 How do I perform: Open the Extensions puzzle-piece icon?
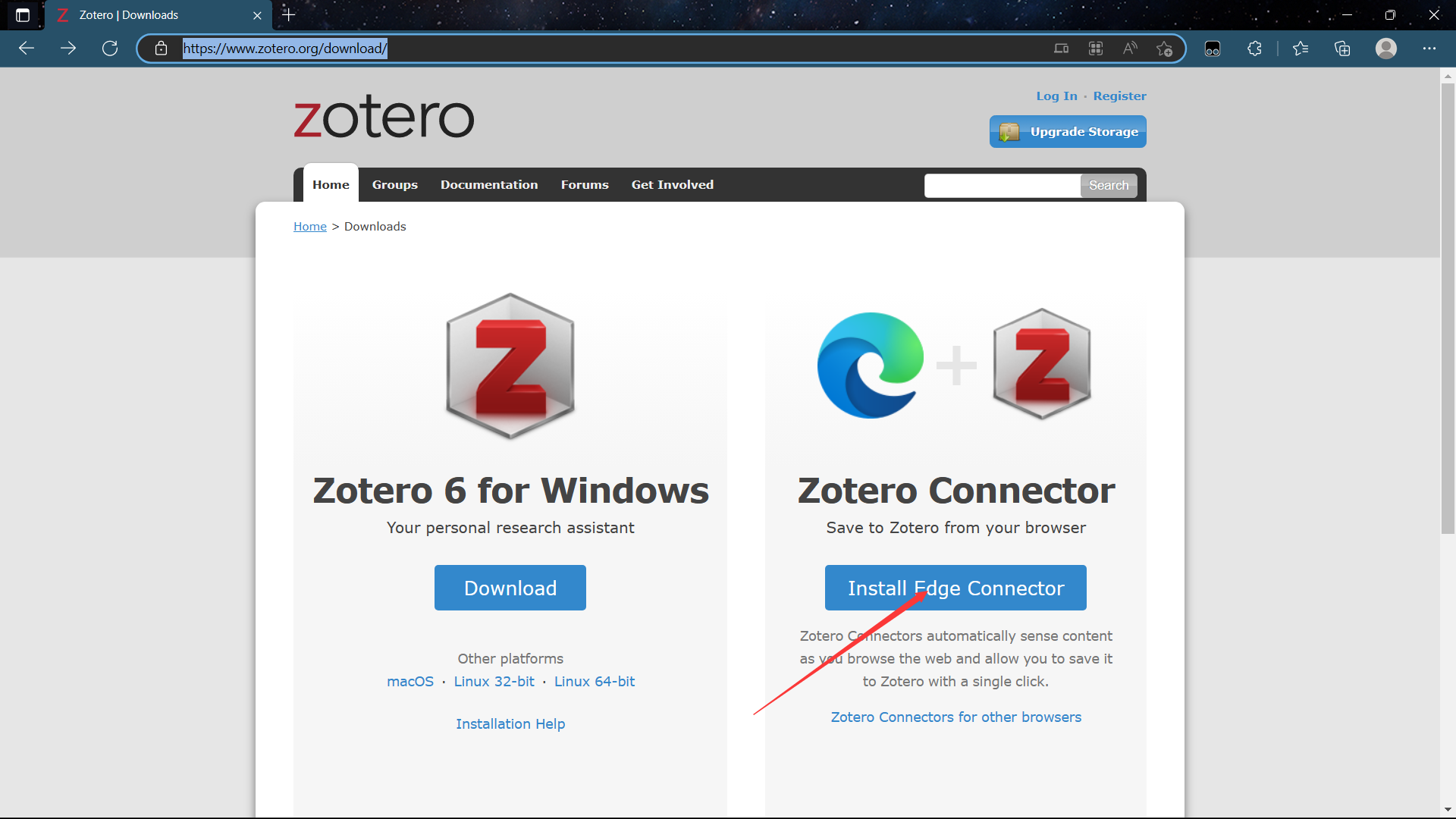coord(1254,48)
